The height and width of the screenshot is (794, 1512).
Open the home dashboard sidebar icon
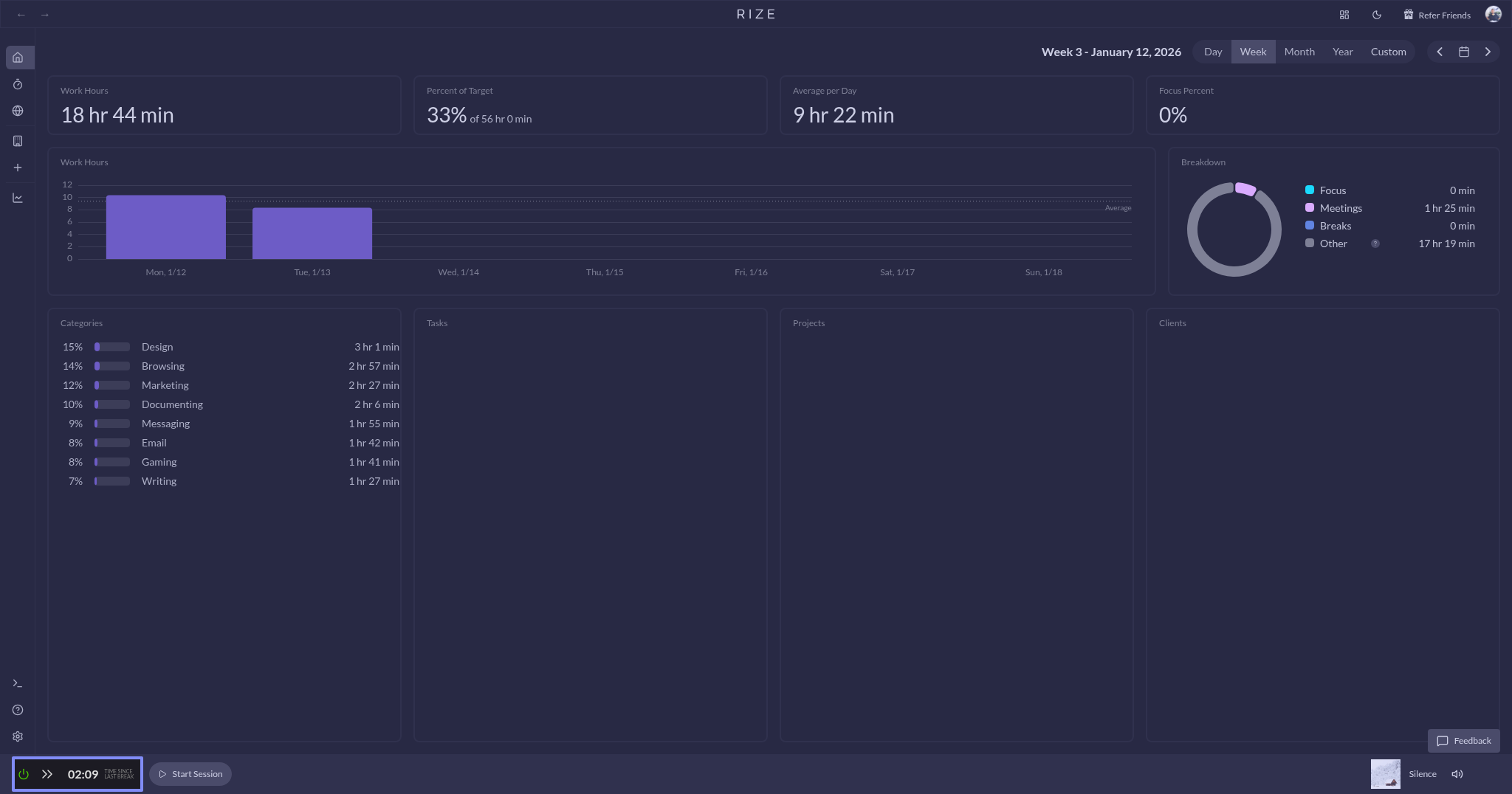tap(18, 58)
